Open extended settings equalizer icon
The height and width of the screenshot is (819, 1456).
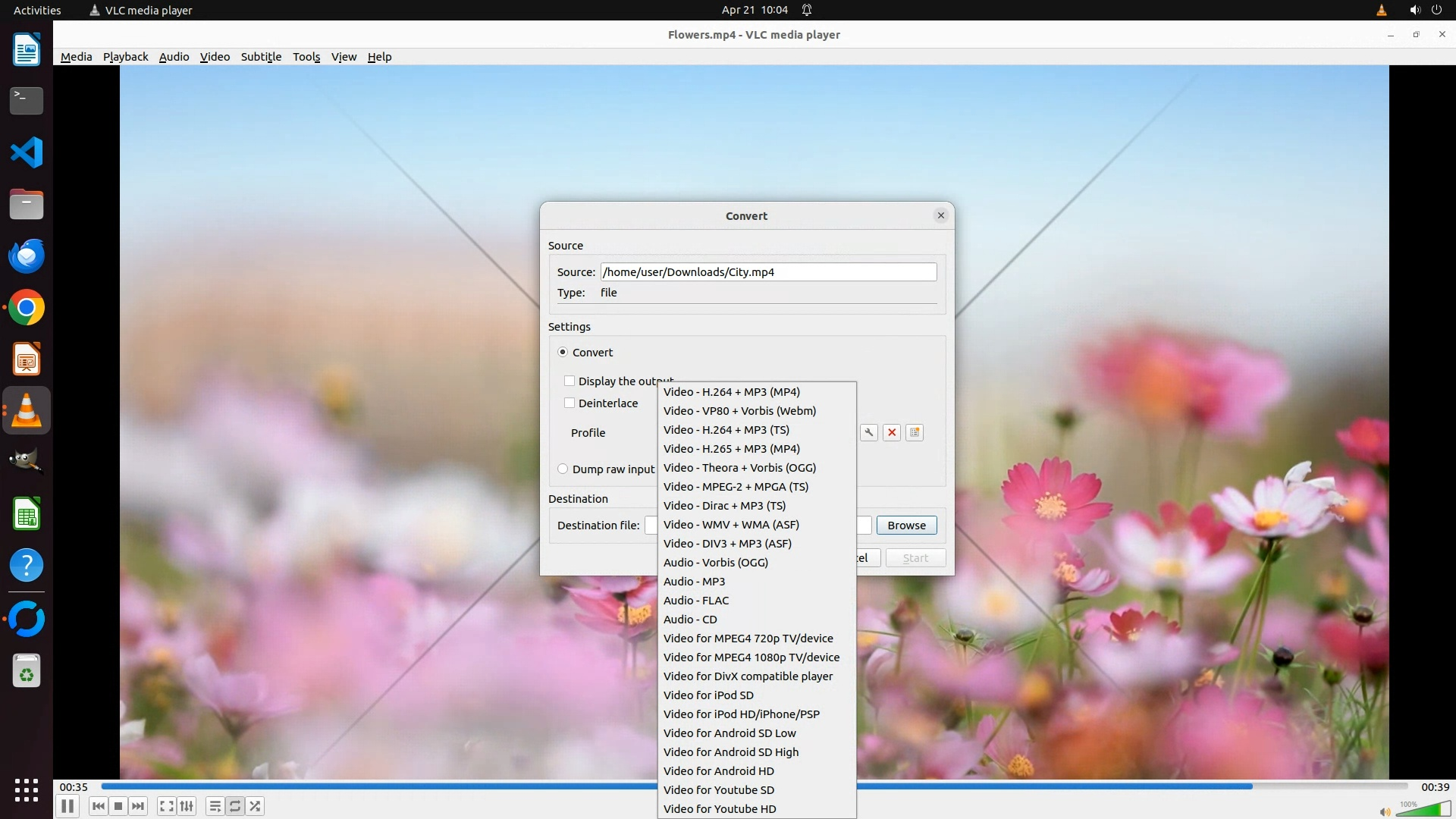tap(187, 806)
